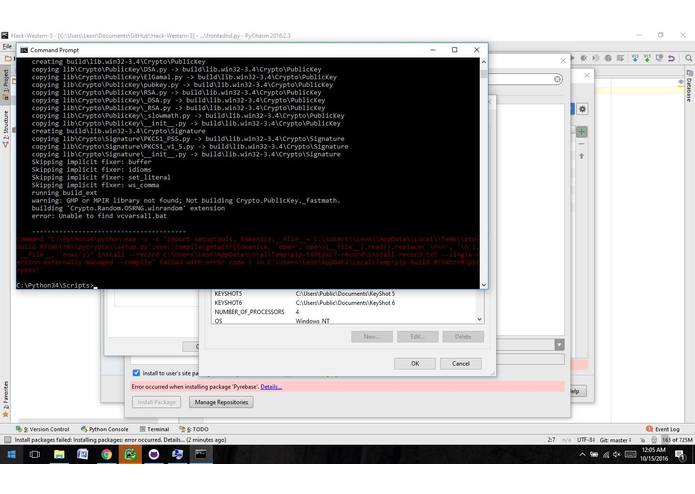Image resolution: width=695 pixels, height=494 pixels.
Task: Click the variables list scroll down arrow
Action: (480, 319)
